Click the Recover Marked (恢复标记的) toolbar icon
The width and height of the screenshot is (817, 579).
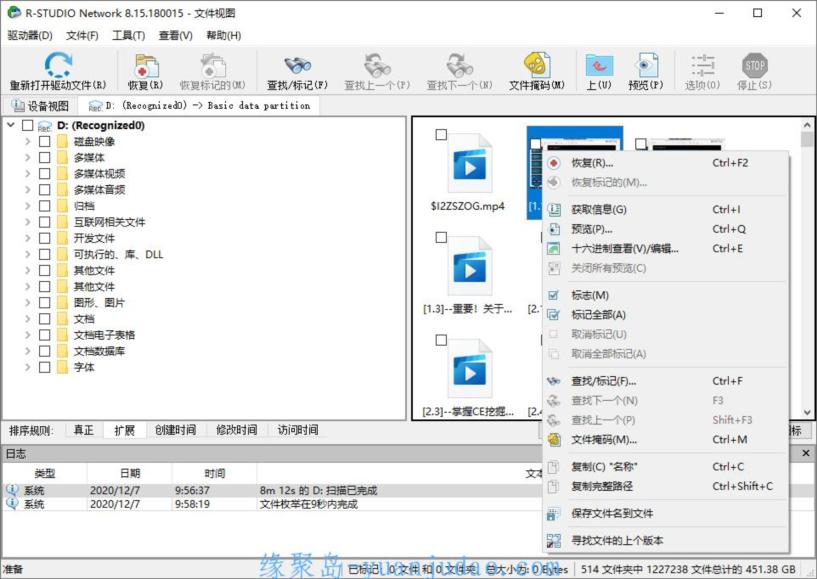pos(212,66)
